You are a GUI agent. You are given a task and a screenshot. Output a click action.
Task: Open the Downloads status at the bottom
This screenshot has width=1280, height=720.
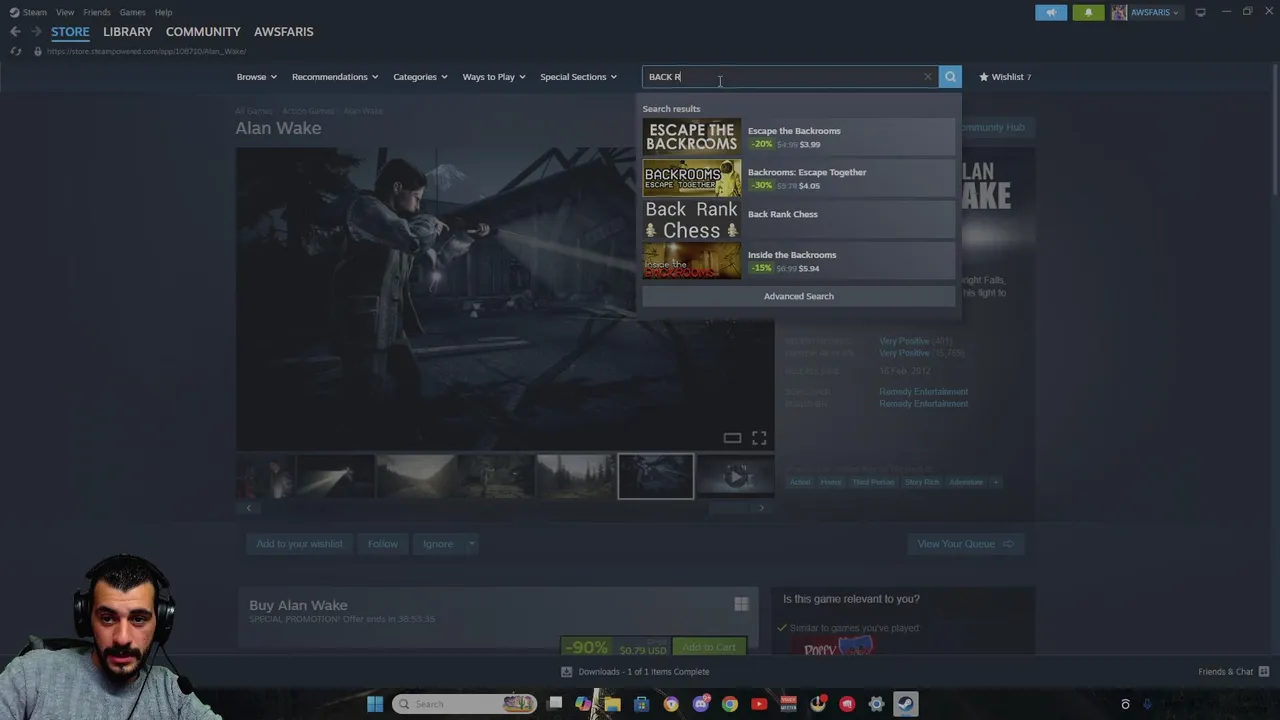(x=635, y=672)
